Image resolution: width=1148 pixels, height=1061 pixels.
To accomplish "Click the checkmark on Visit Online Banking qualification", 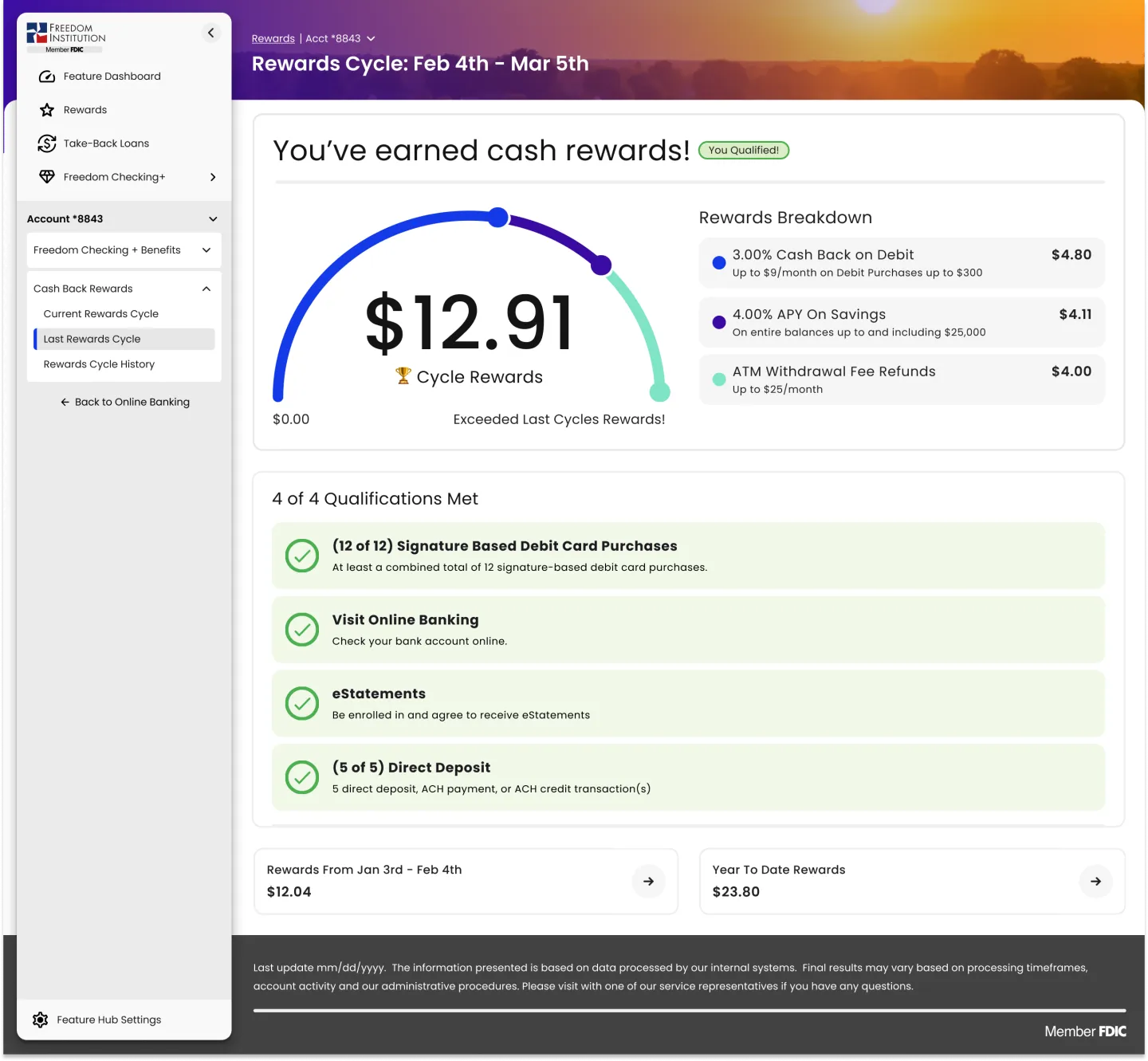I will tap(301, 630).
